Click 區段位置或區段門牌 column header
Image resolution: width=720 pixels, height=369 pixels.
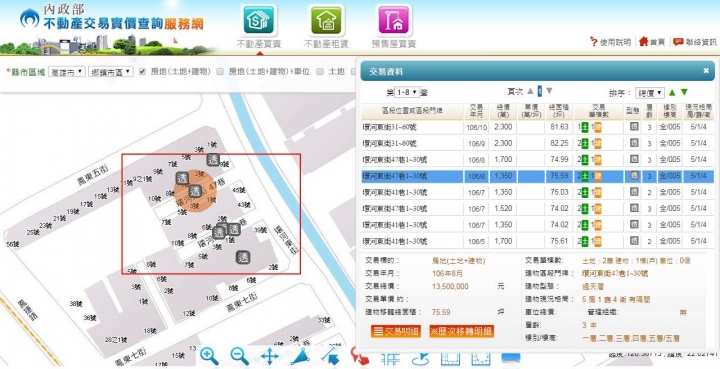(x=412, y=112)
